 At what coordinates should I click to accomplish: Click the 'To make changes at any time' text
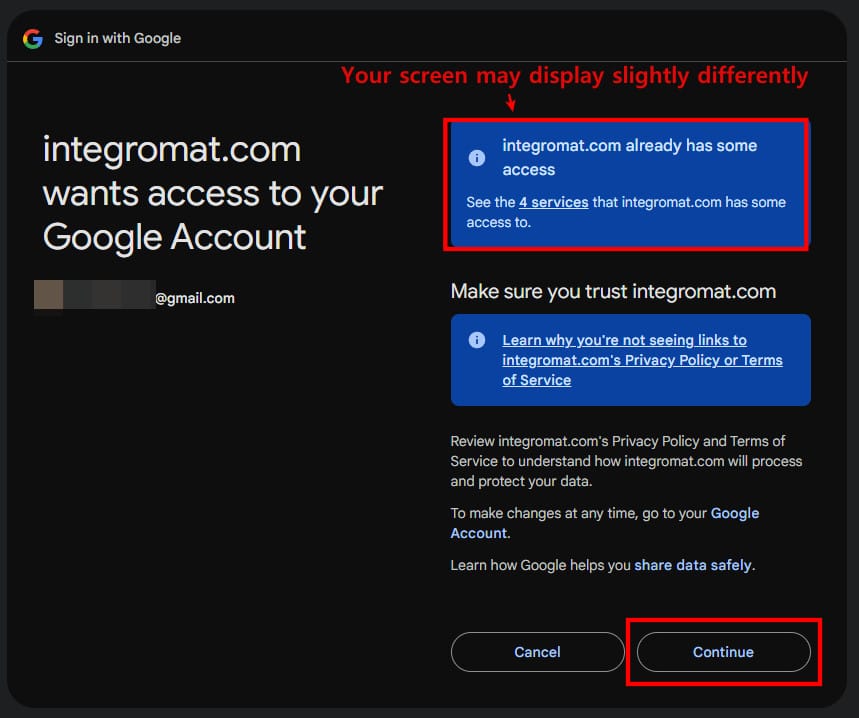(579, 513)
